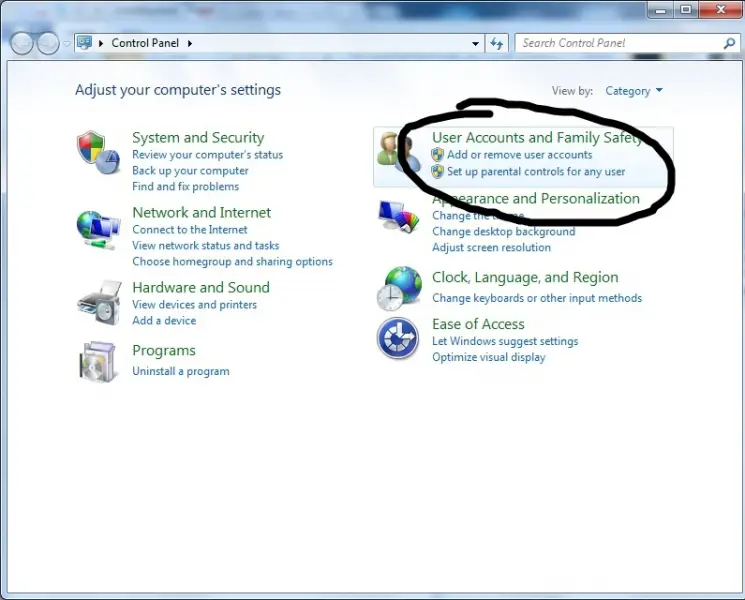Close the Control Panel window
Viewport: 745px width, 600px height.
tap(721, 10)
